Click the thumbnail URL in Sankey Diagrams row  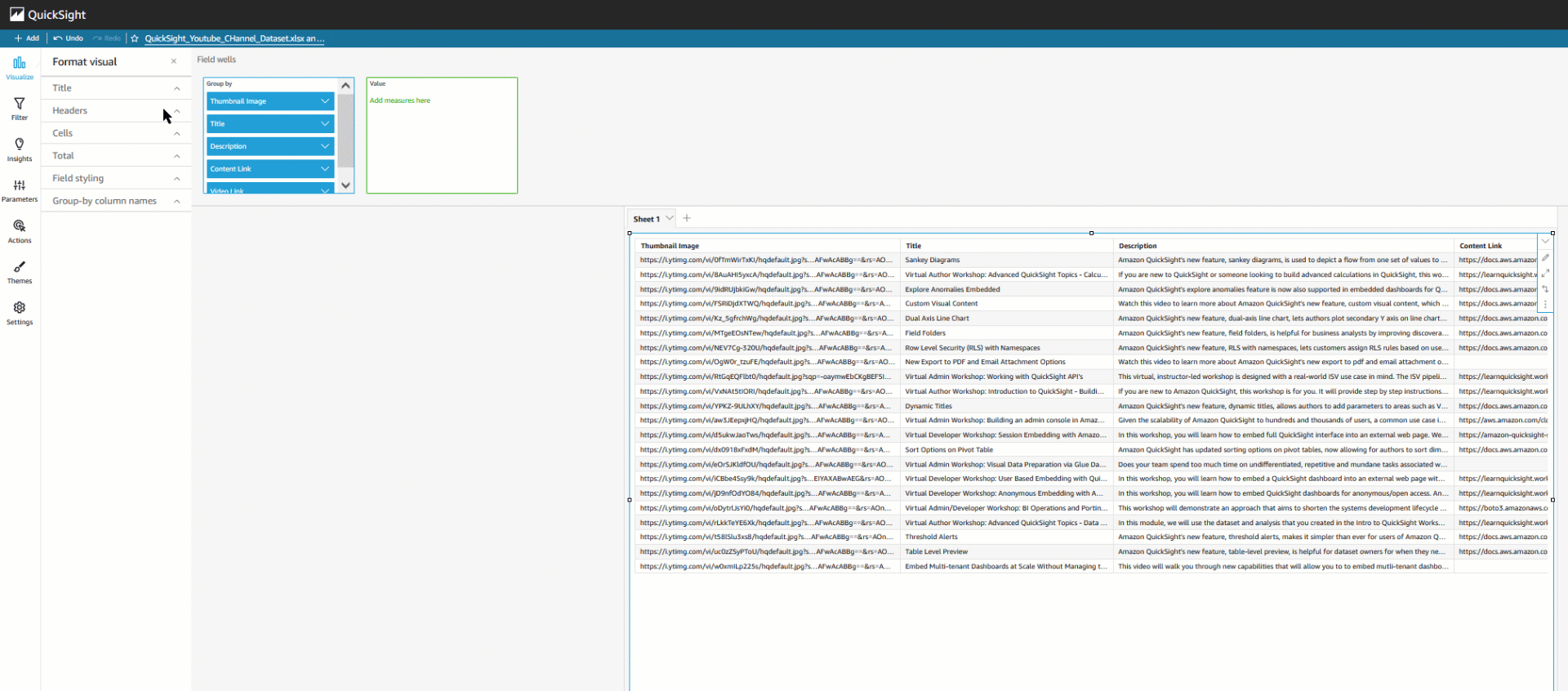pyautogui.click(x=767, y=261)
